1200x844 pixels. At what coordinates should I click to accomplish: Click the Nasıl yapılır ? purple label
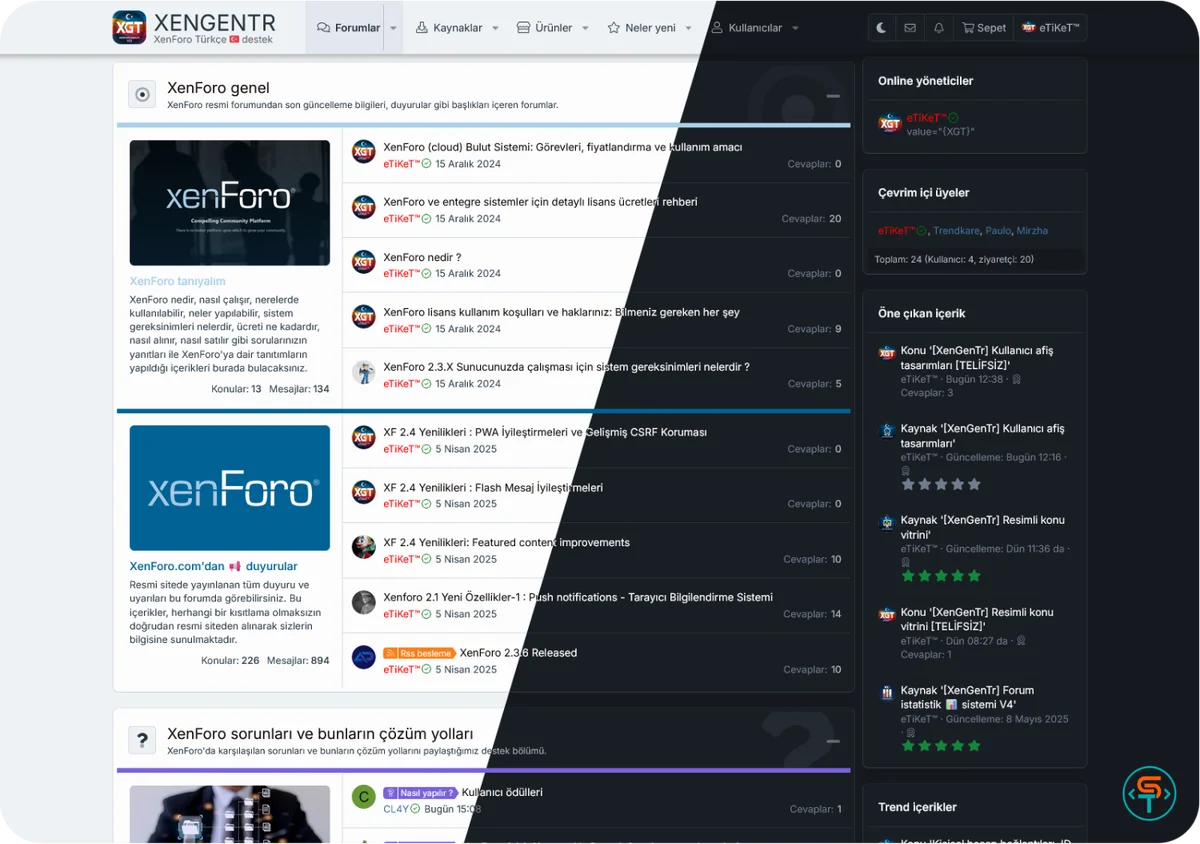pyautogui.click(x=420, y=793)
